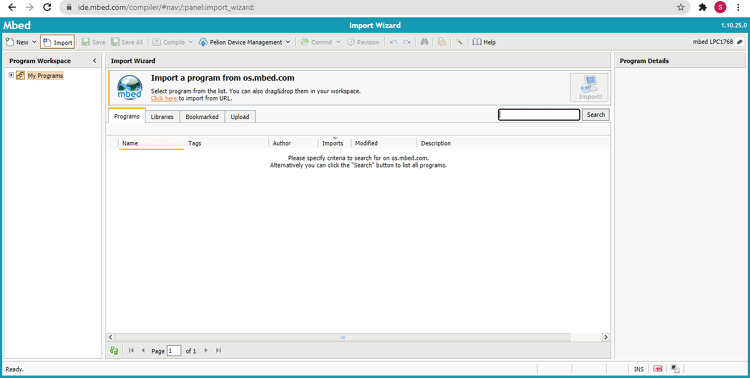Image resolution: width=750 pixels, height=378 pixels.
Task: Click the horizontal scrollbar left arrow
Action: tap(110, 337)
